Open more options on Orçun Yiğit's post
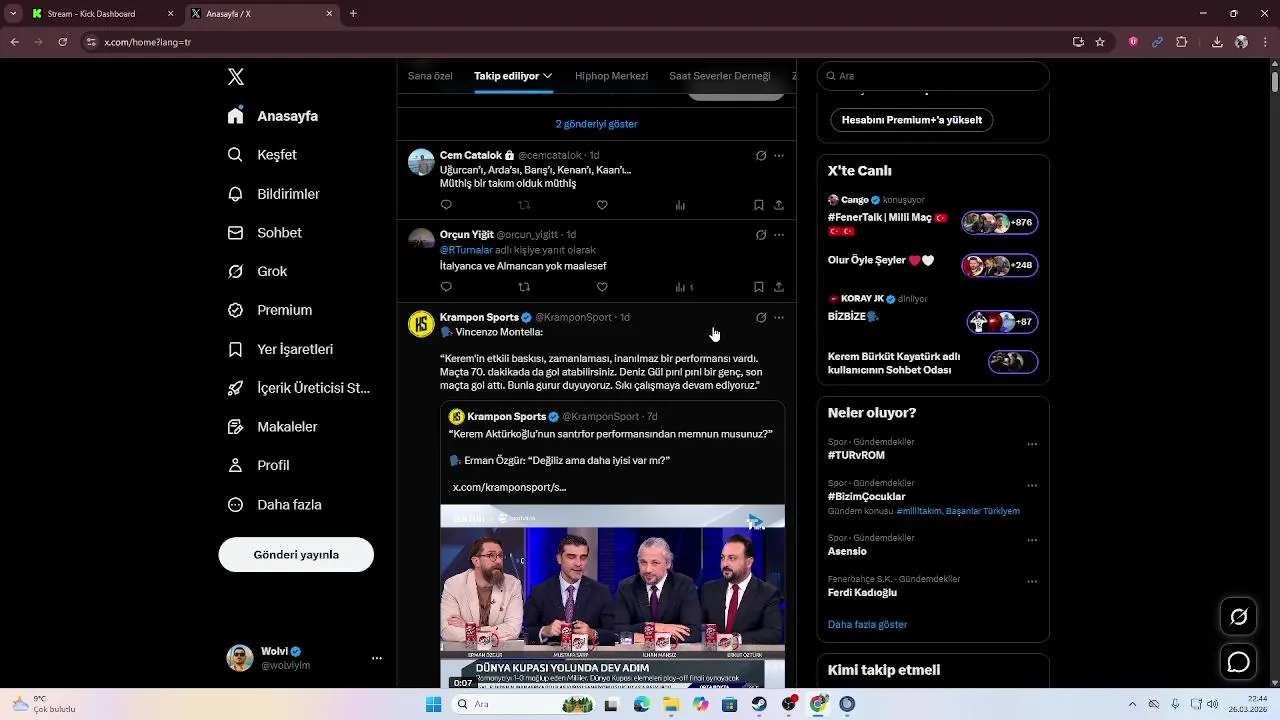 (779, 235)
